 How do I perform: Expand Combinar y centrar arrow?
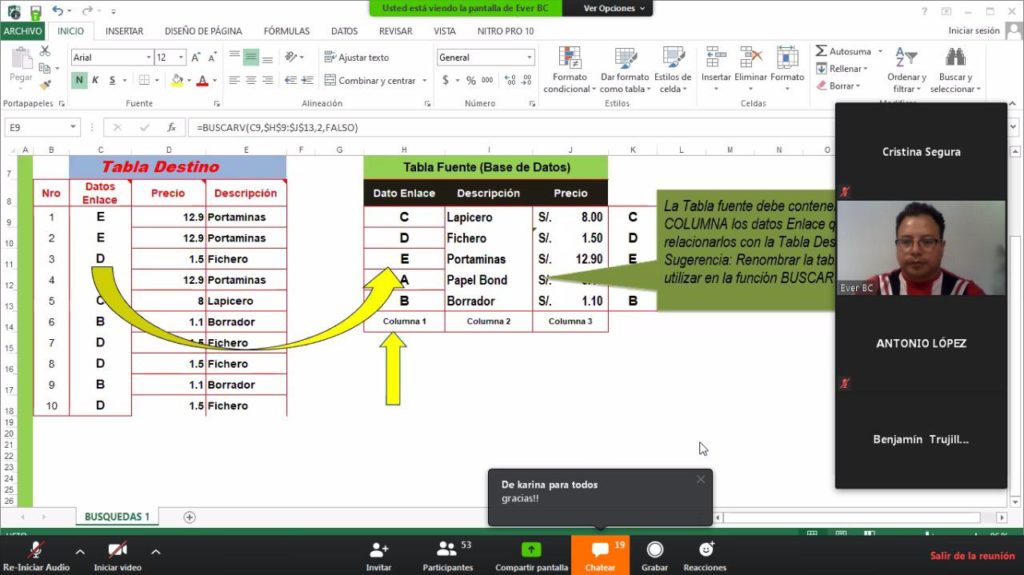[424, 81]
